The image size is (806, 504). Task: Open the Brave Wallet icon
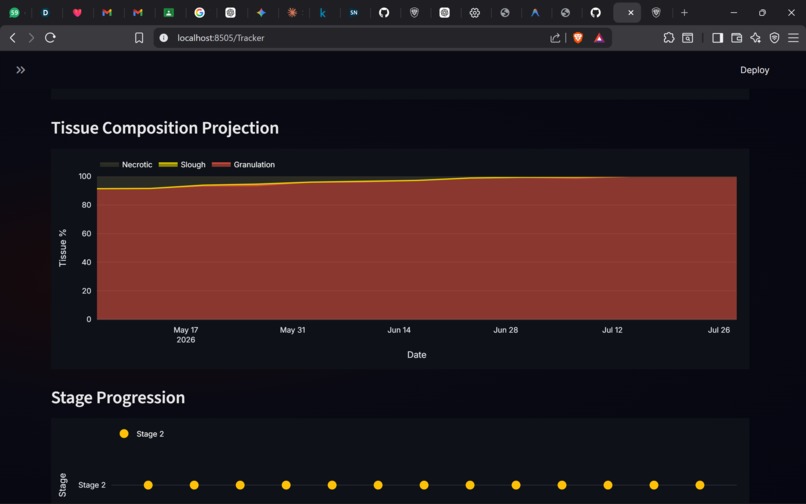(736, 38)
